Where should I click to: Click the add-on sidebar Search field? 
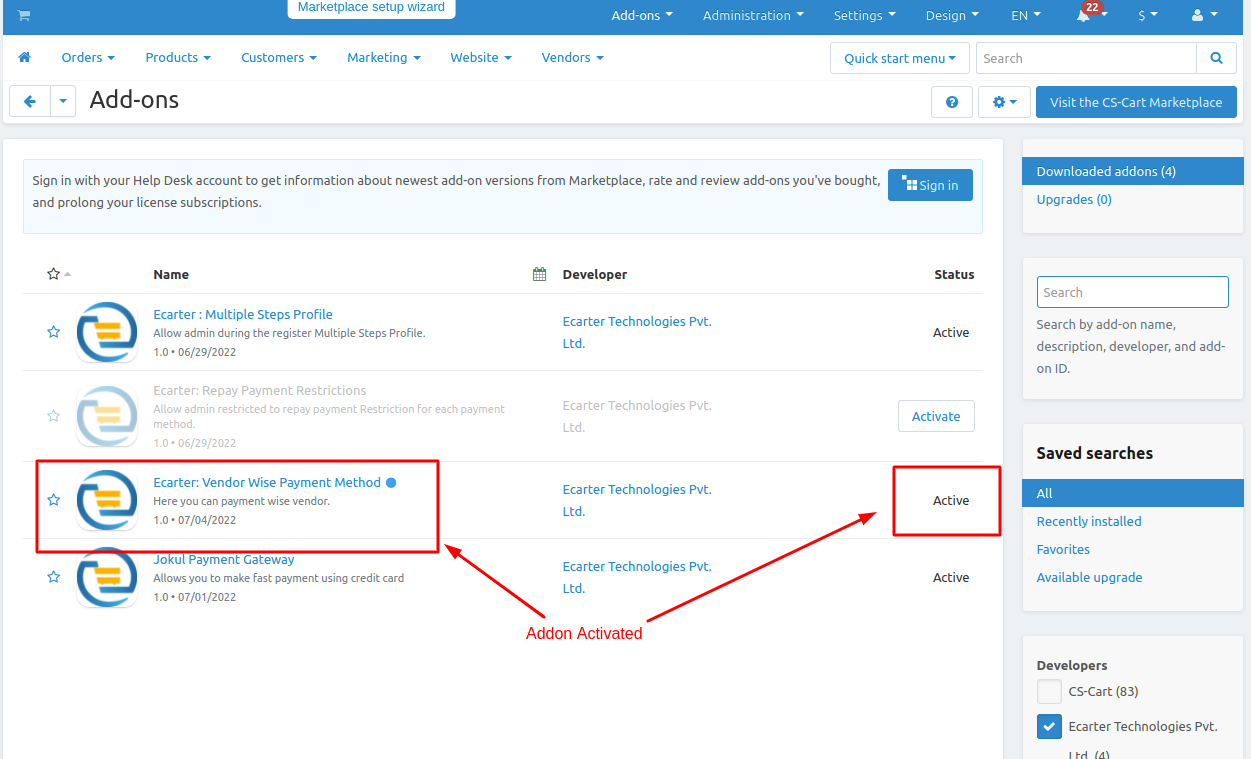(1132, 292)
